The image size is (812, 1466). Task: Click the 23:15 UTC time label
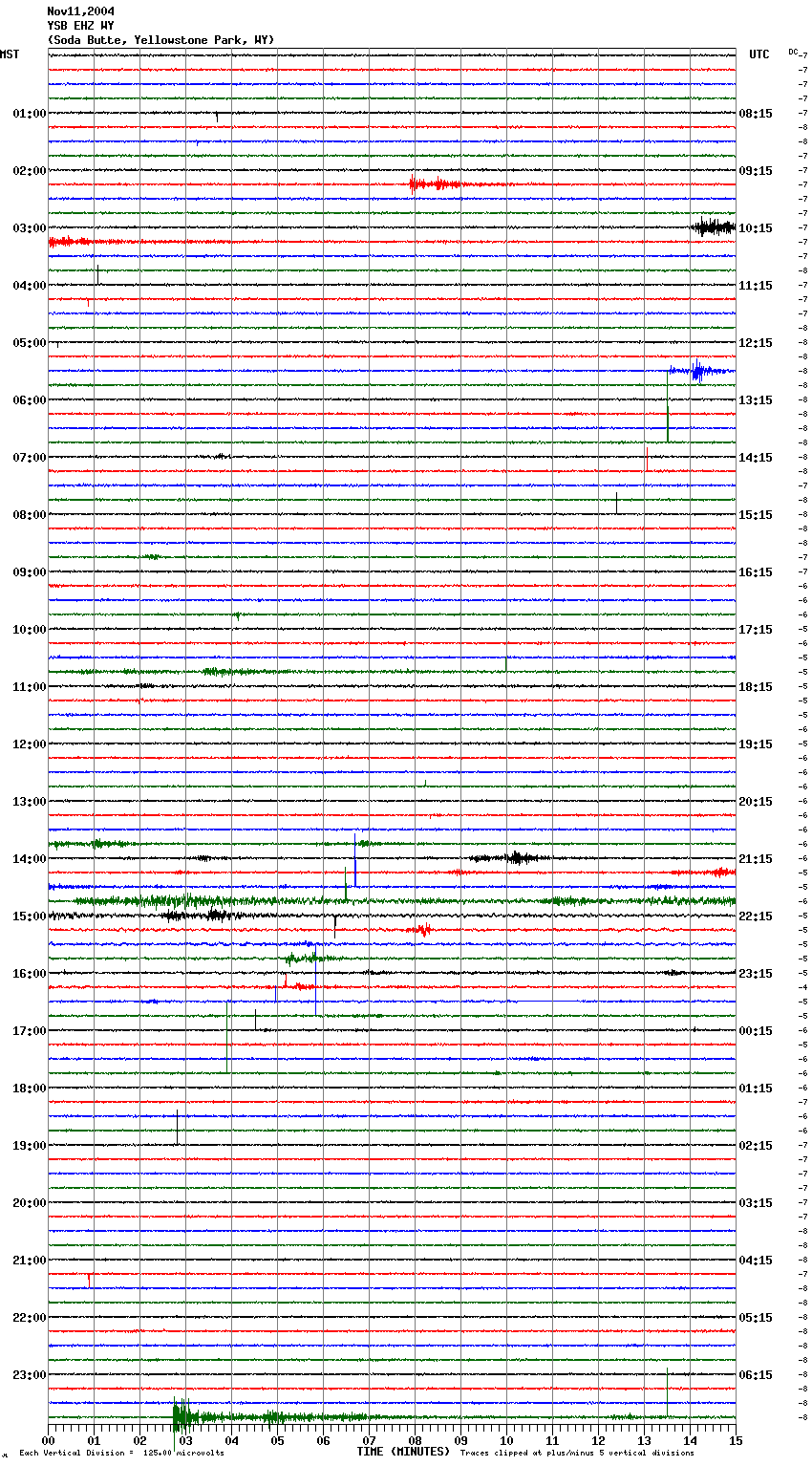(756, 974)
